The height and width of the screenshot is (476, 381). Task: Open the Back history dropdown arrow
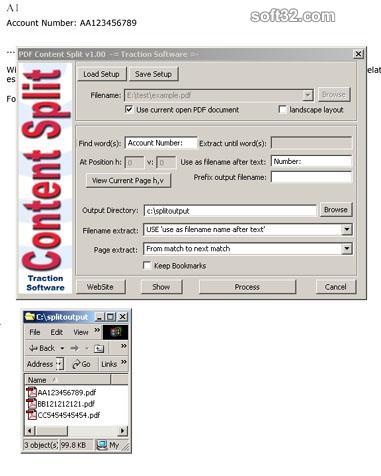point(62,348)
